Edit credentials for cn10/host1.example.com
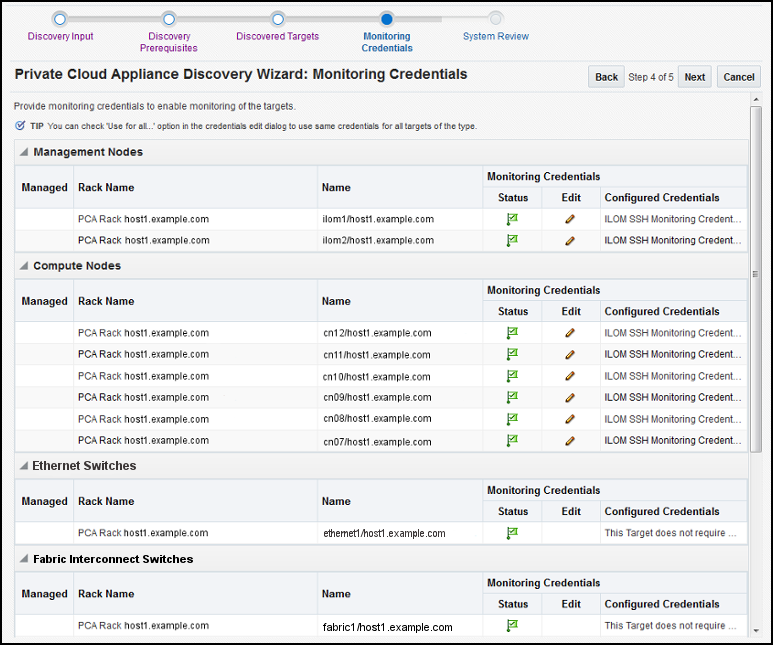The width and height of the screenshot is (773, 645). tap(570, 376)
